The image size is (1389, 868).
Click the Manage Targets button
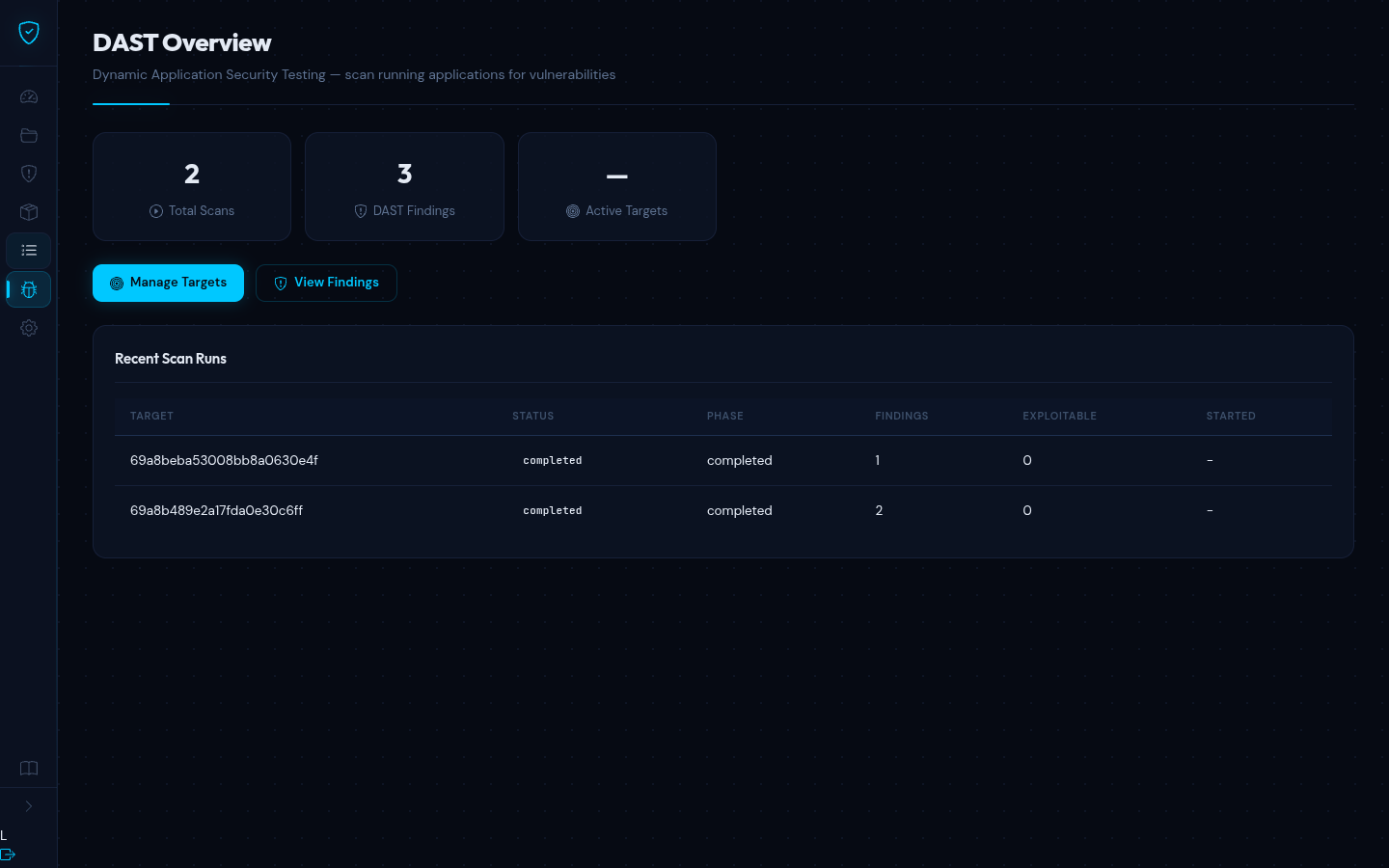[168, 283]
